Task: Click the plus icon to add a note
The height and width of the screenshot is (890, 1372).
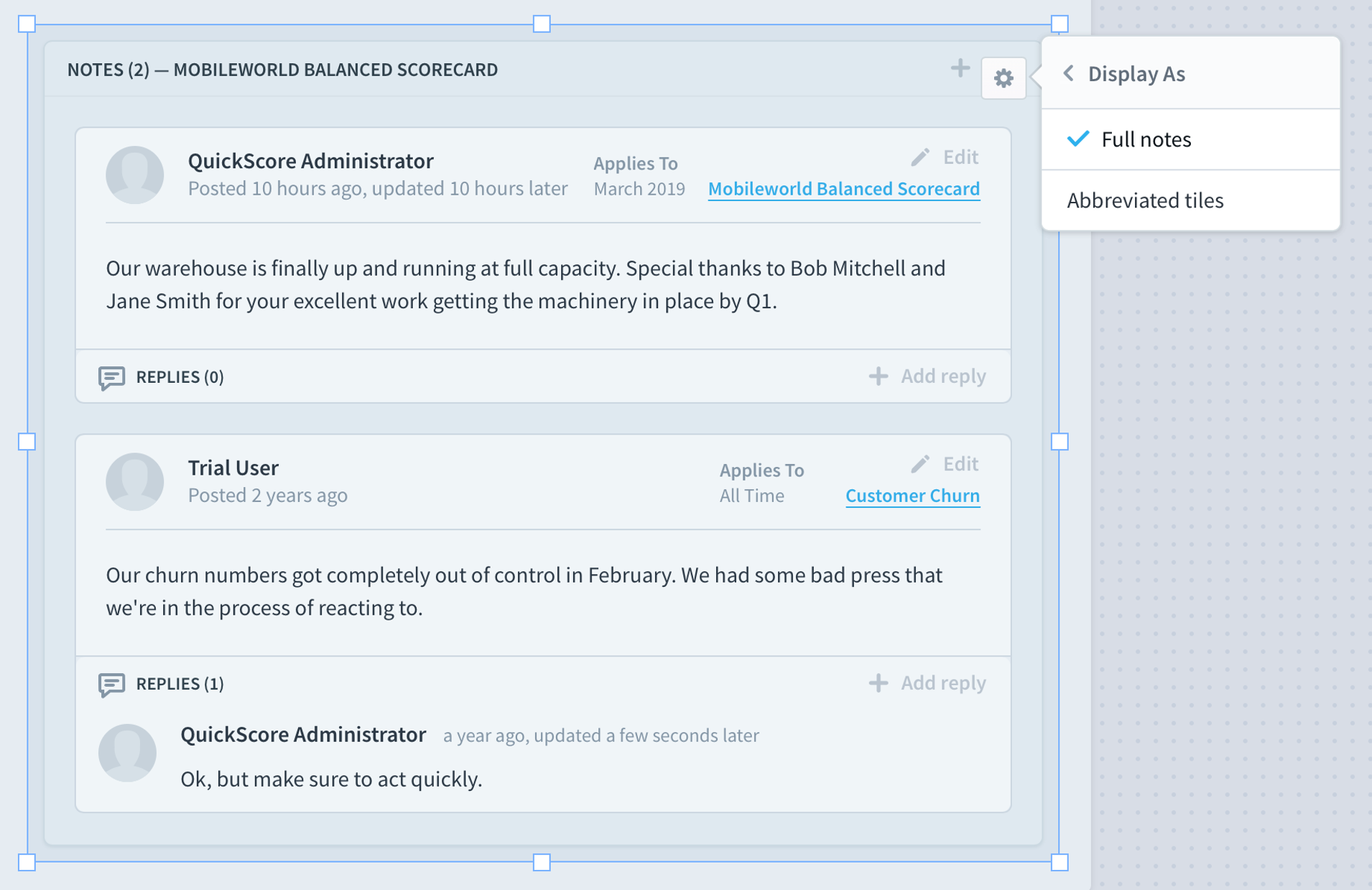Action: point(960,69)
